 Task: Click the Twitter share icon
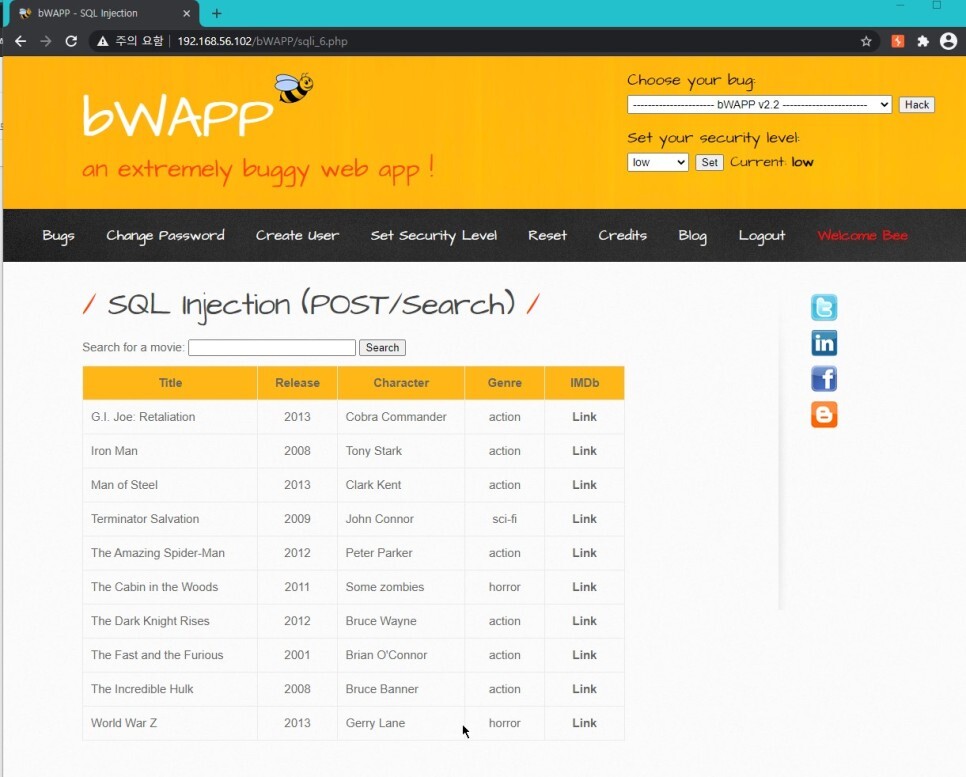click(x=824, y=307)
